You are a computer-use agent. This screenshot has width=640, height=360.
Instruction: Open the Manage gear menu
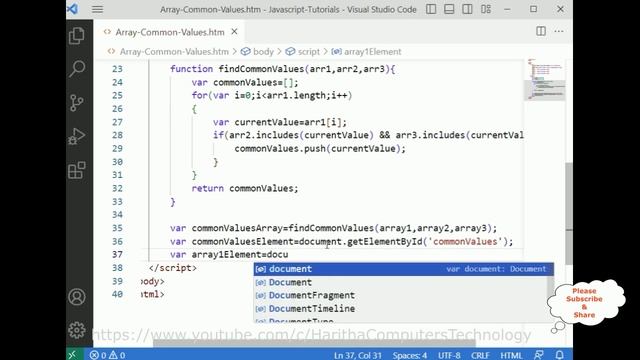pos(77,330)
